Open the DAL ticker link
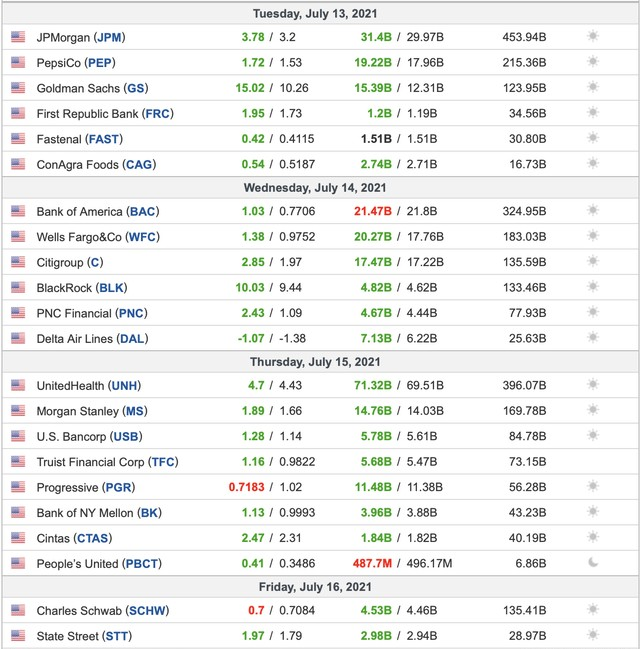The height and width of the screenshot is (649, 640). pos(132,339)
